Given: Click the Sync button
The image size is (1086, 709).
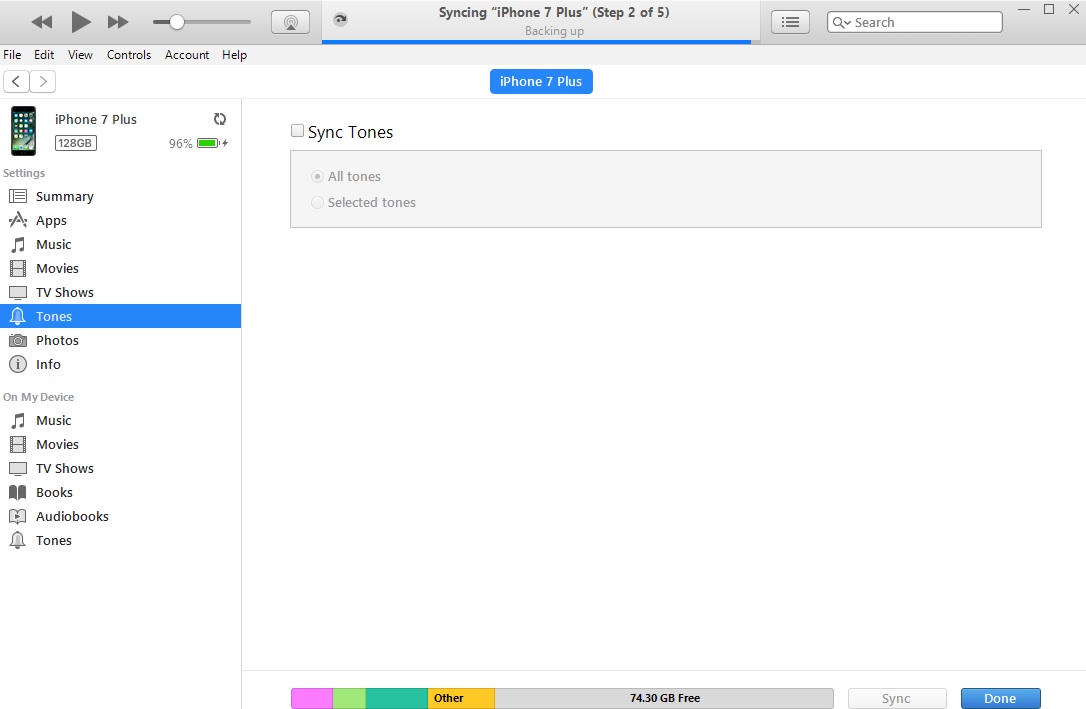Looking at the screenshot, I should 897,699.
